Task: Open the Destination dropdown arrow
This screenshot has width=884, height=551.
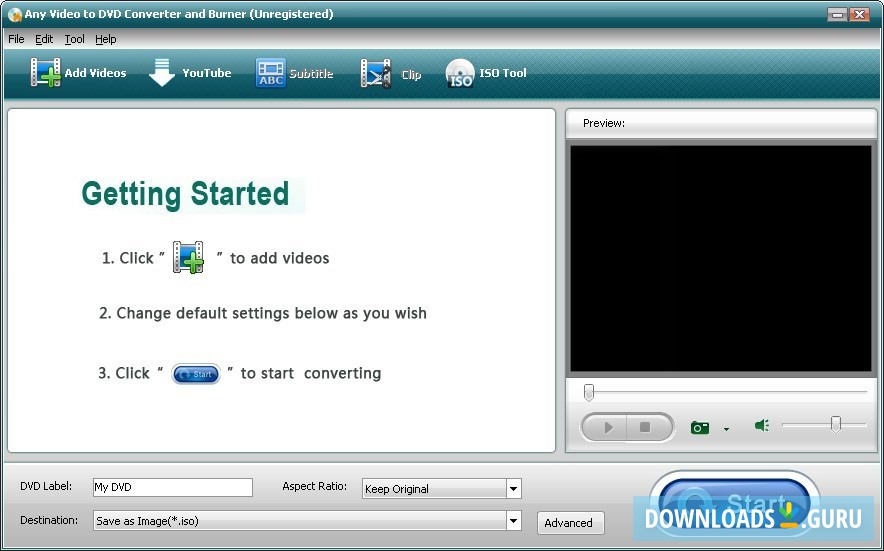Action: [514, 521]
